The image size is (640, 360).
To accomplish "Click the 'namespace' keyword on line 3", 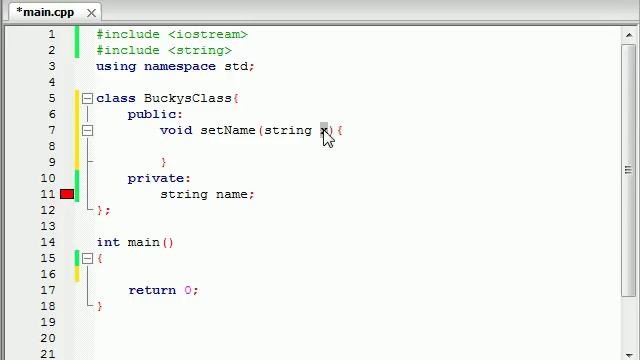I will 180,67.
